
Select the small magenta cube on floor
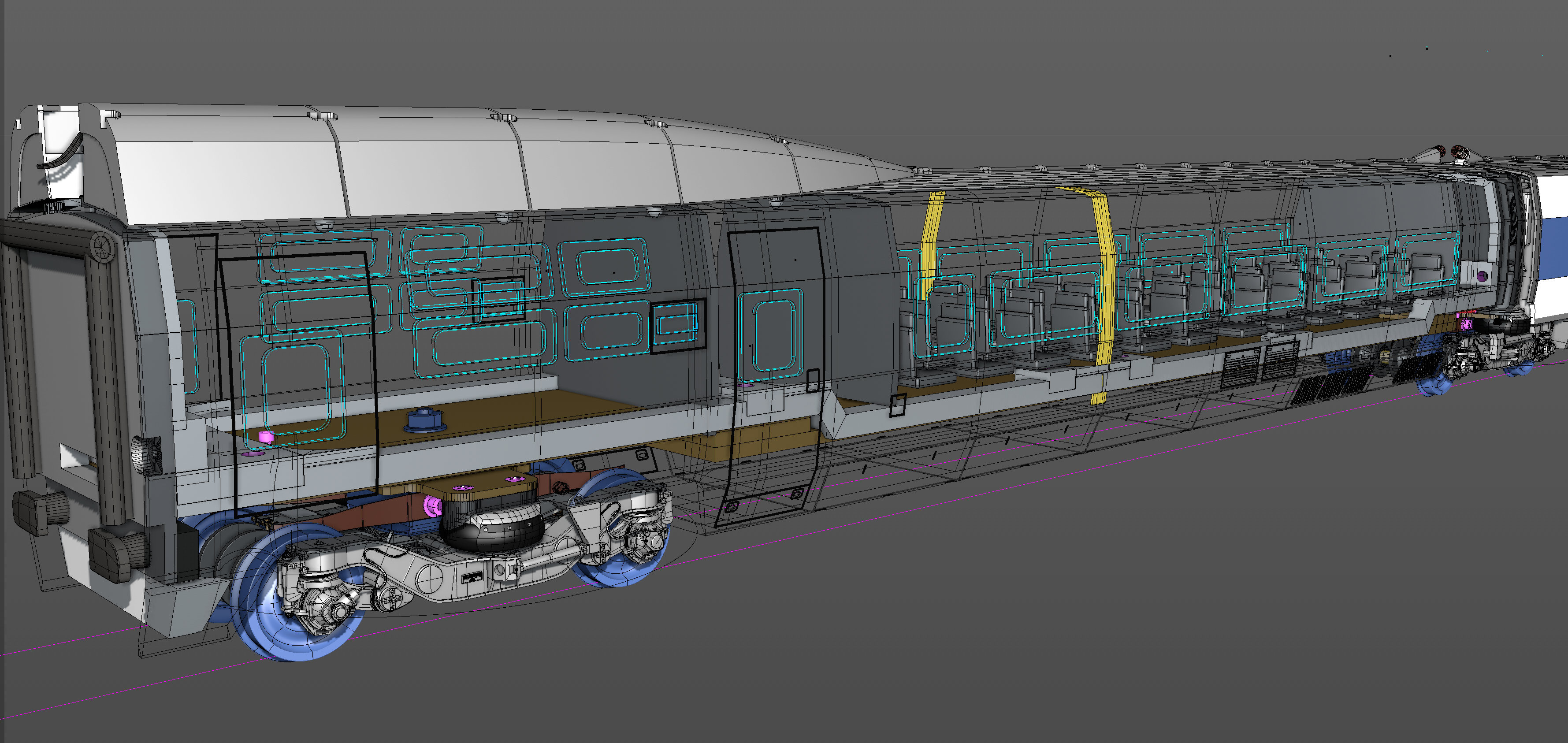[x=266, y=436]
